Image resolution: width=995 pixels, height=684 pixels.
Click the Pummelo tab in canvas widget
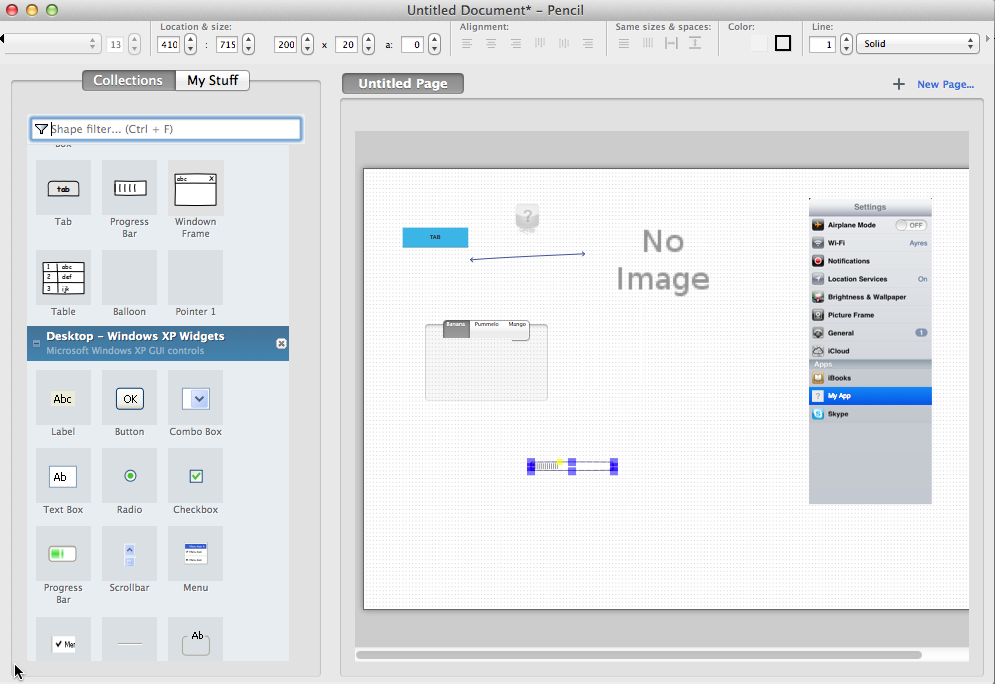click(x=487, y=324)
